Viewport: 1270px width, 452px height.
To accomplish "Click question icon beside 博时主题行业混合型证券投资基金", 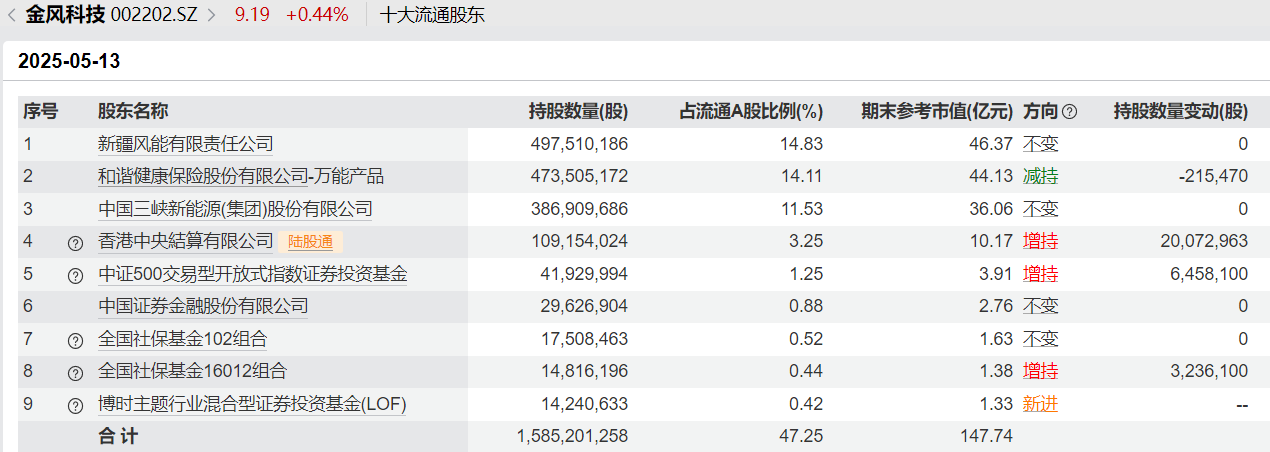I will pyautogui.click(x=75, y=406).
